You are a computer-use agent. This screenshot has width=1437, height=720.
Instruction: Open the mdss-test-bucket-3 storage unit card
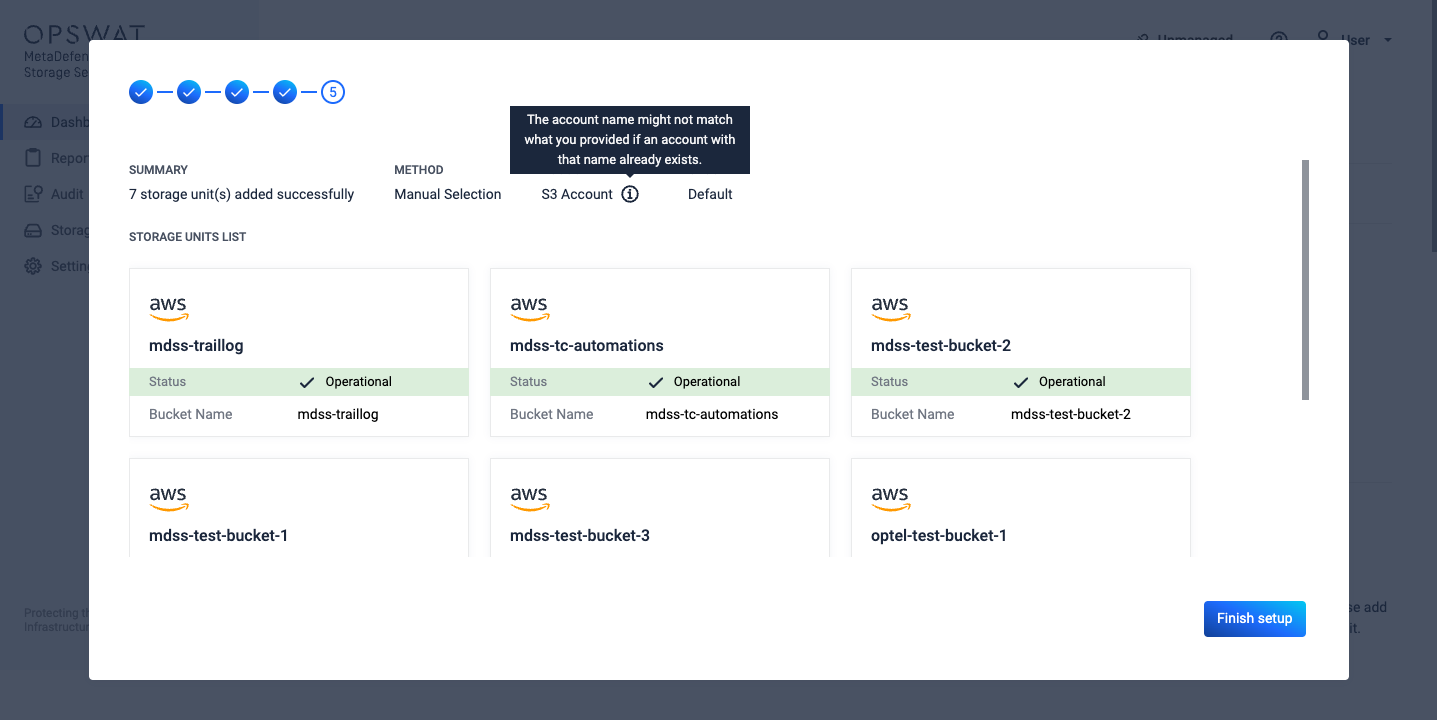(660, 508)
